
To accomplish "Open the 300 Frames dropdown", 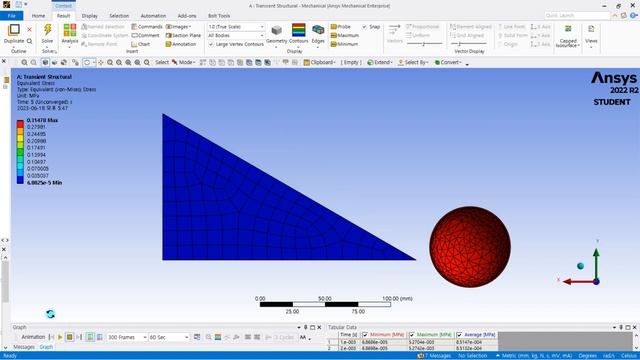I will pyautogui.click(x=127, y=337).
